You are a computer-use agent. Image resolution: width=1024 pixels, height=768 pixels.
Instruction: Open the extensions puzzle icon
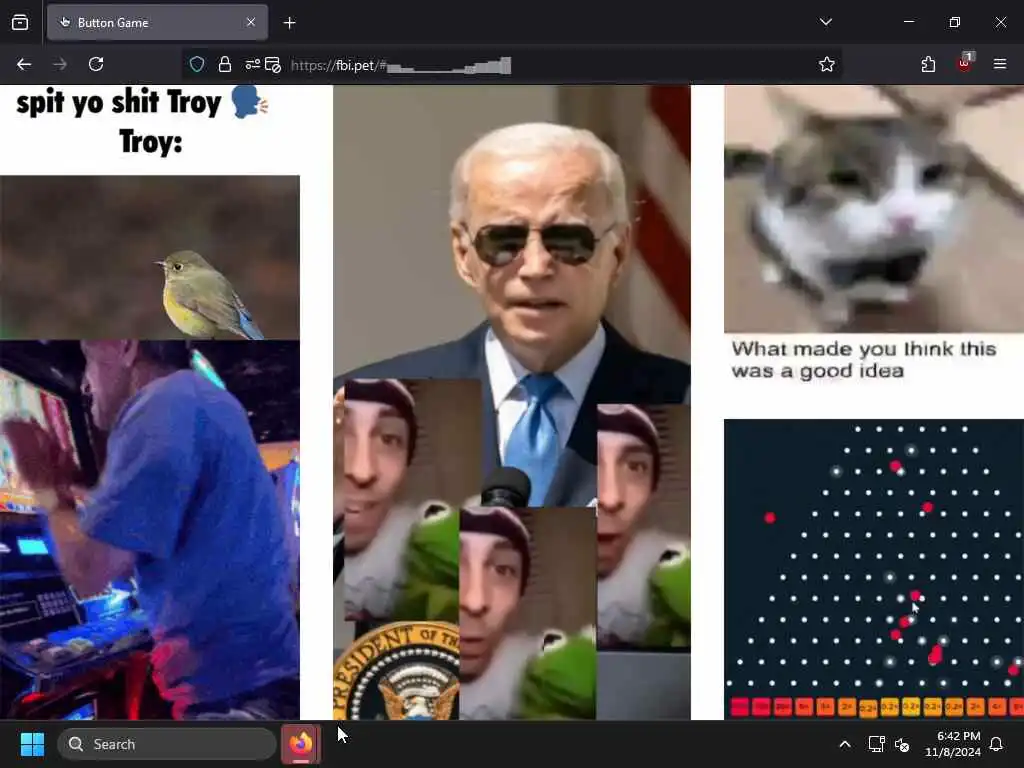click(x=928, y=64)
